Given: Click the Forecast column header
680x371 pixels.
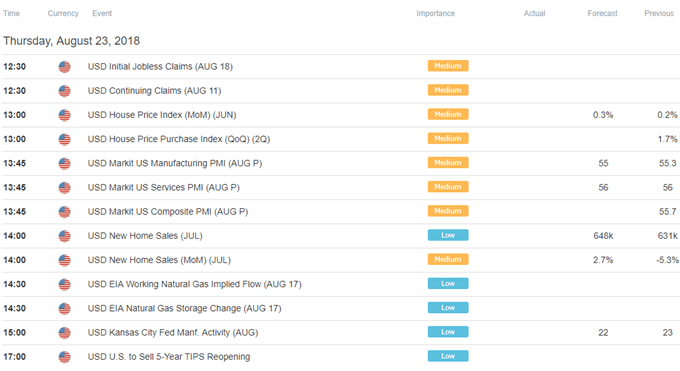Looking at the screenshot, I should tap(602, 13).
